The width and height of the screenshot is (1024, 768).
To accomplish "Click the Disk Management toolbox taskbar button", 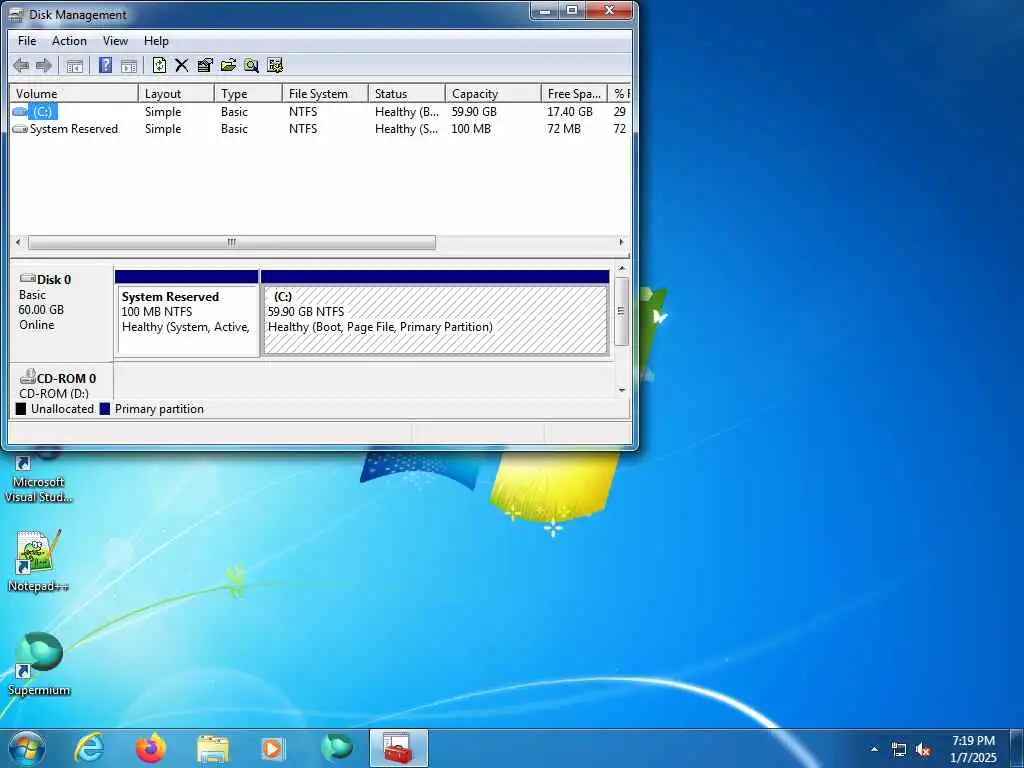I will 398,748.
